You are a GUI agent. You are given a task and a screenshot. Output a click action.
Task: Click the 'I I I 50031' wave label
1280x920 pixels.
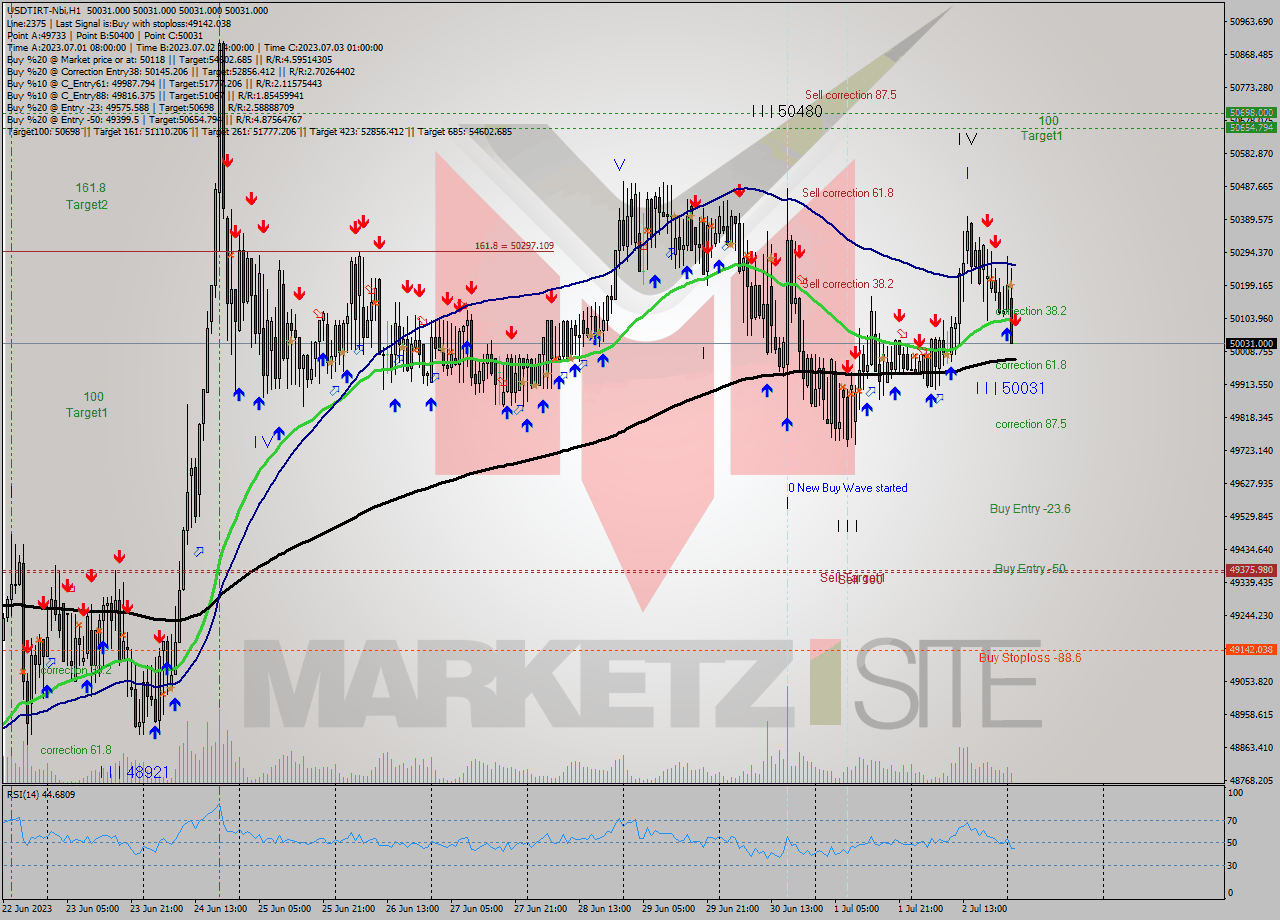1011,388
